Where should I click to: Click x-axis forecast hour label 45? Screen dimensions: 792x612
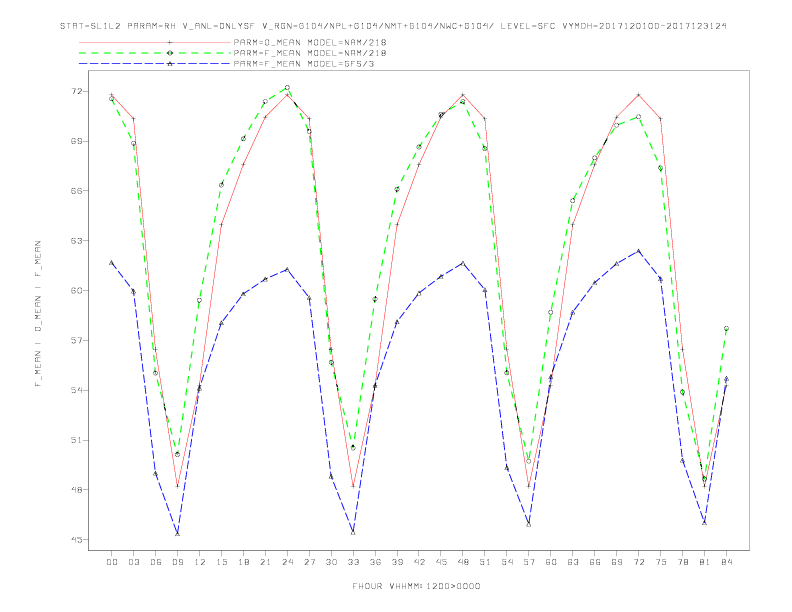pos(441,562)
